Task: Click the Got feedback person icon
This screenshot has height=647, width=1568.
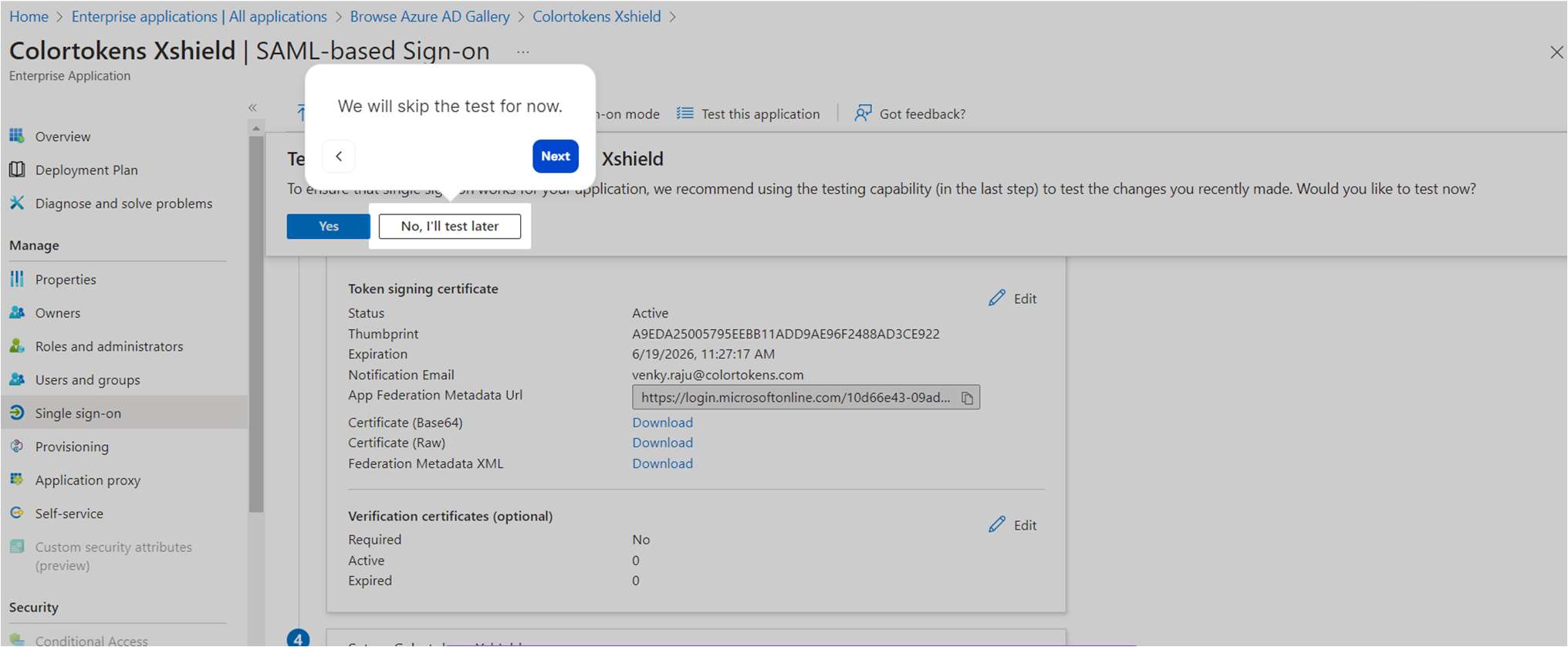Action: (x=863, y=113)
